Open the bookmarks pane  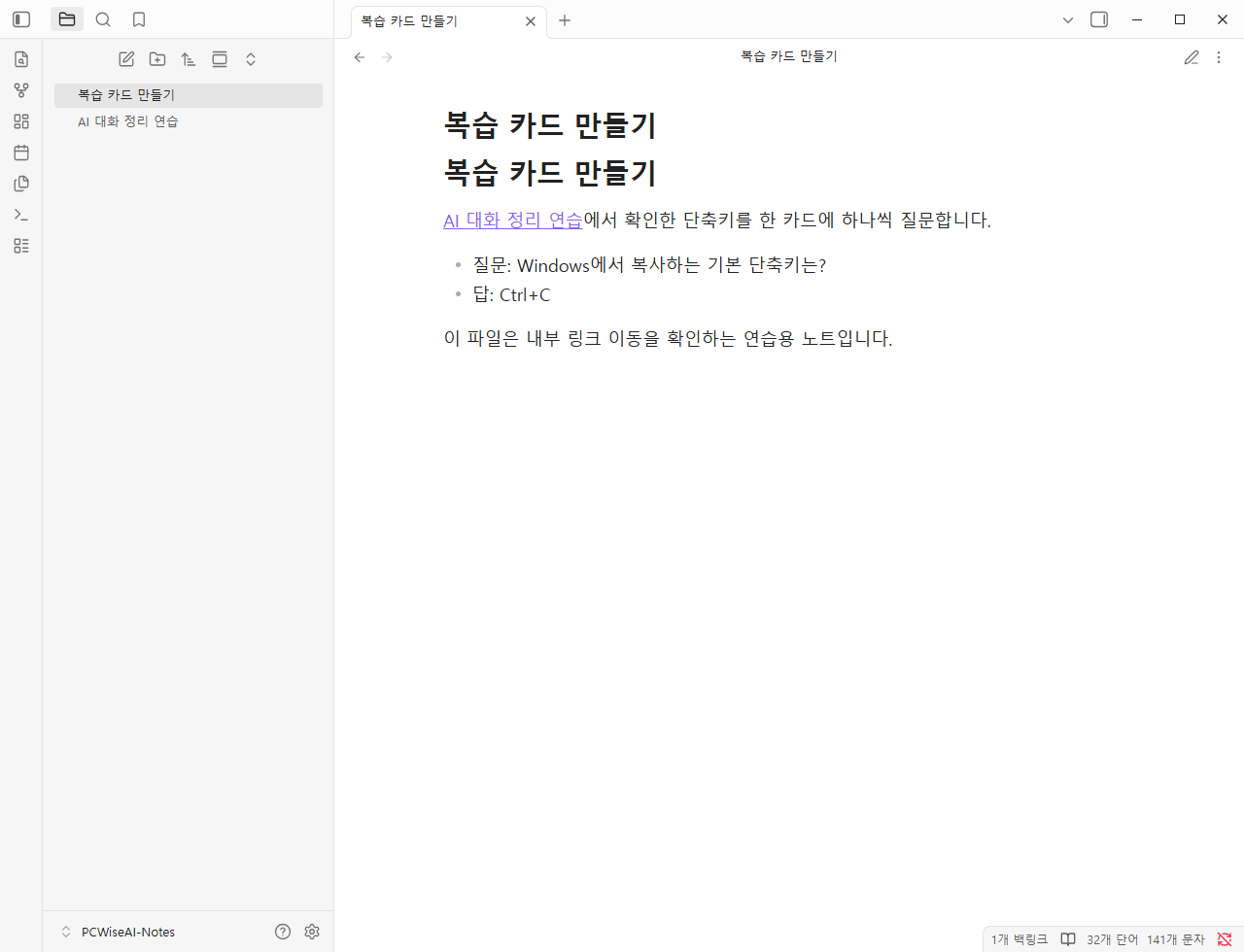click(x=139, y=19)
